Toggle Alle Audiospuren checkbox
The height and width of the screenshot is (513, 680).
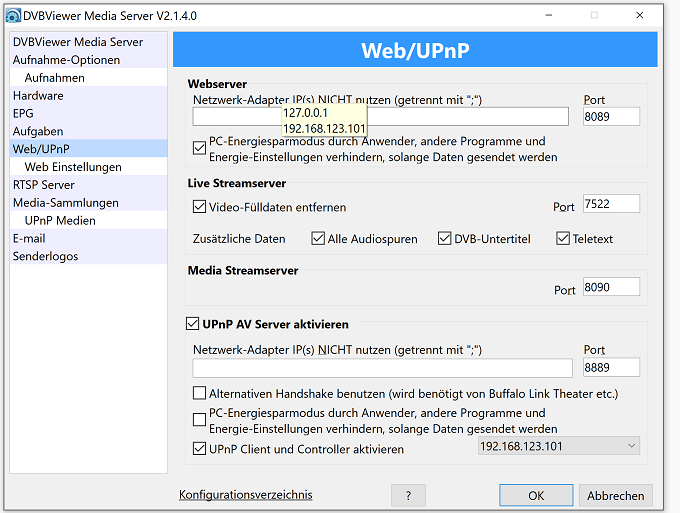click(318, 239)
